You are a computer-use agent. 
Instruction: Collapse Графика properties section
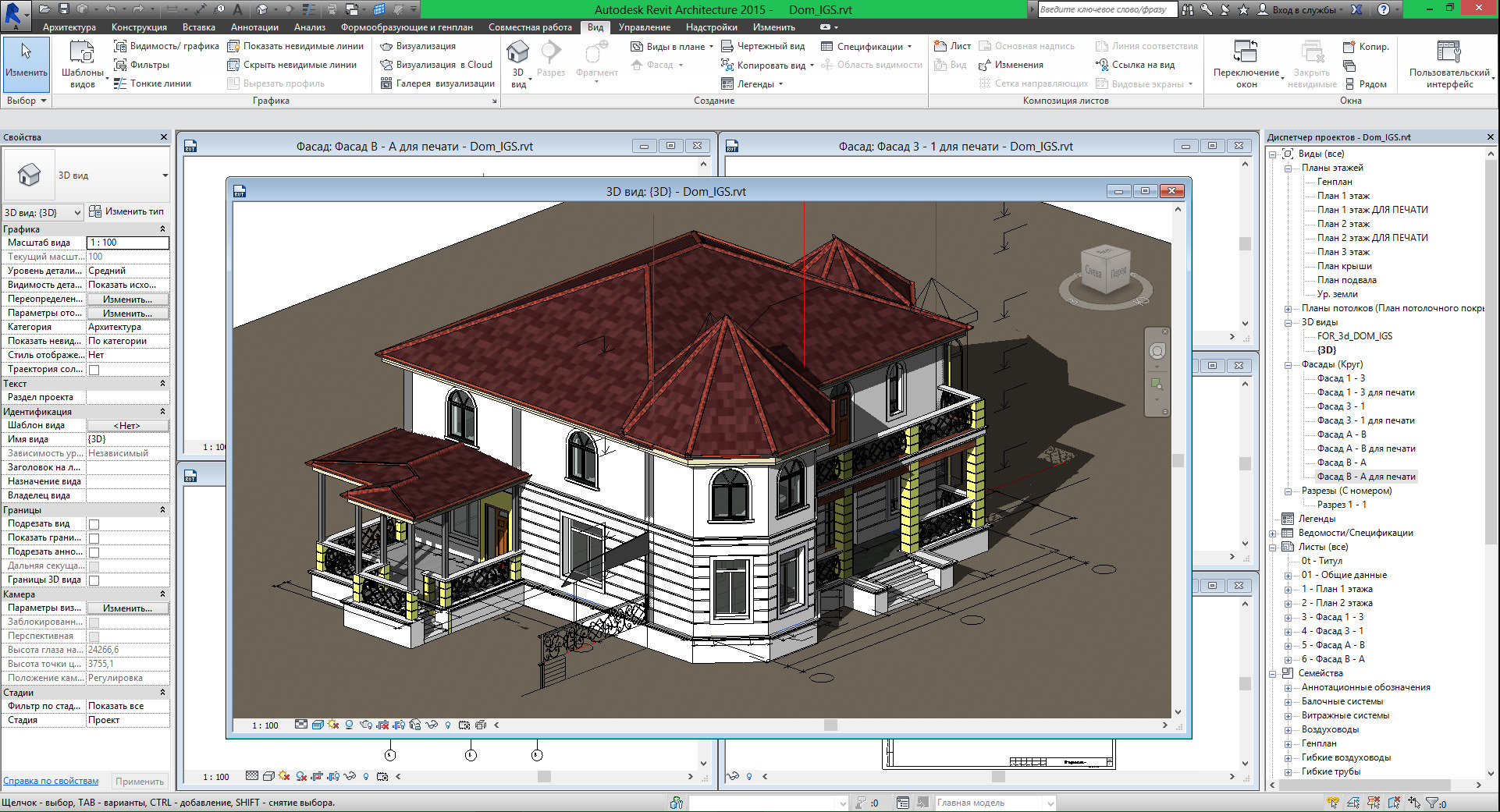click(x=162, y=229)
